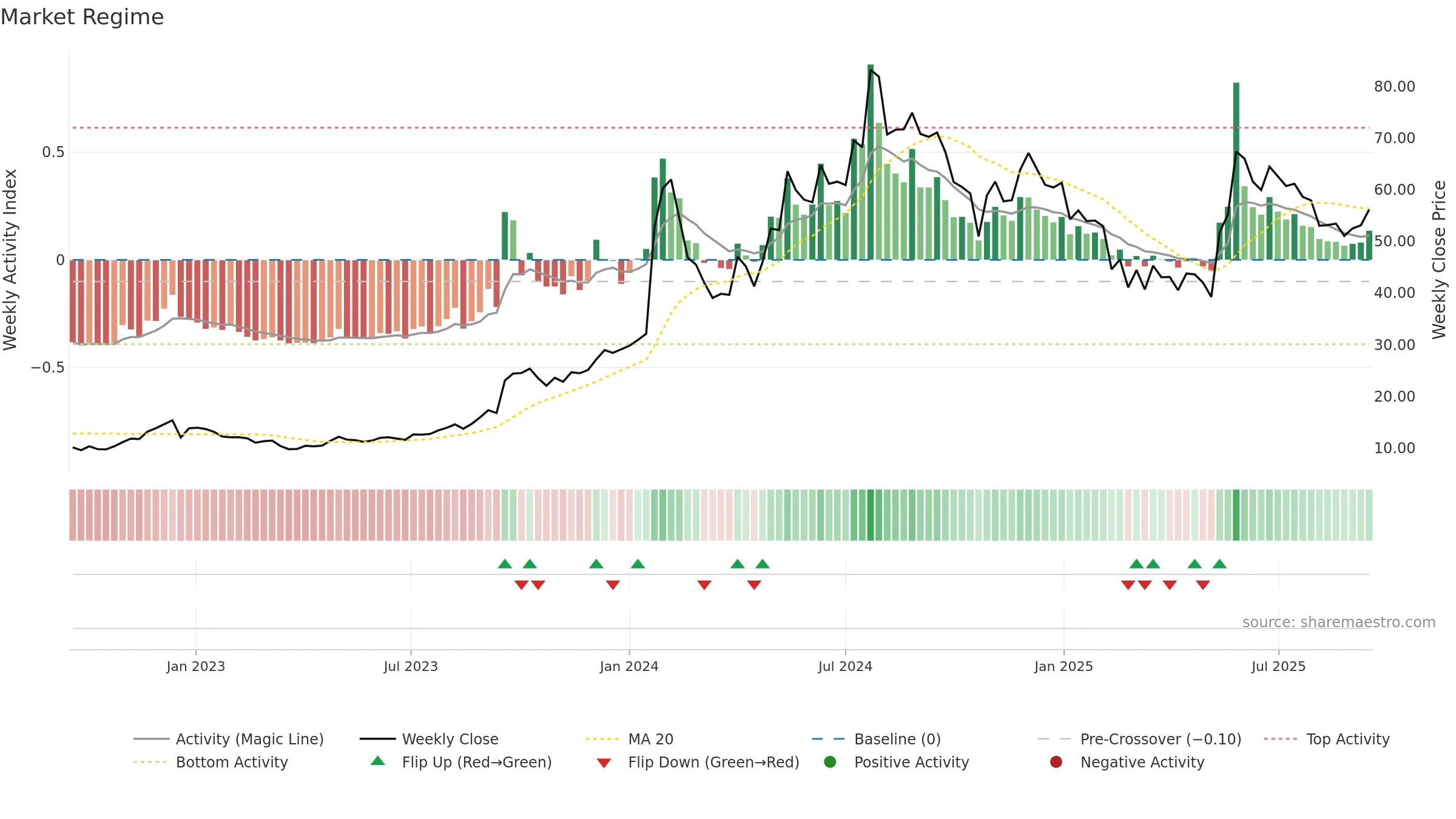Image resolution: width=1456 pixels, height=819 pixels.
Task: Click the sharemaestro.com source link
Action: pos(1339,622)
